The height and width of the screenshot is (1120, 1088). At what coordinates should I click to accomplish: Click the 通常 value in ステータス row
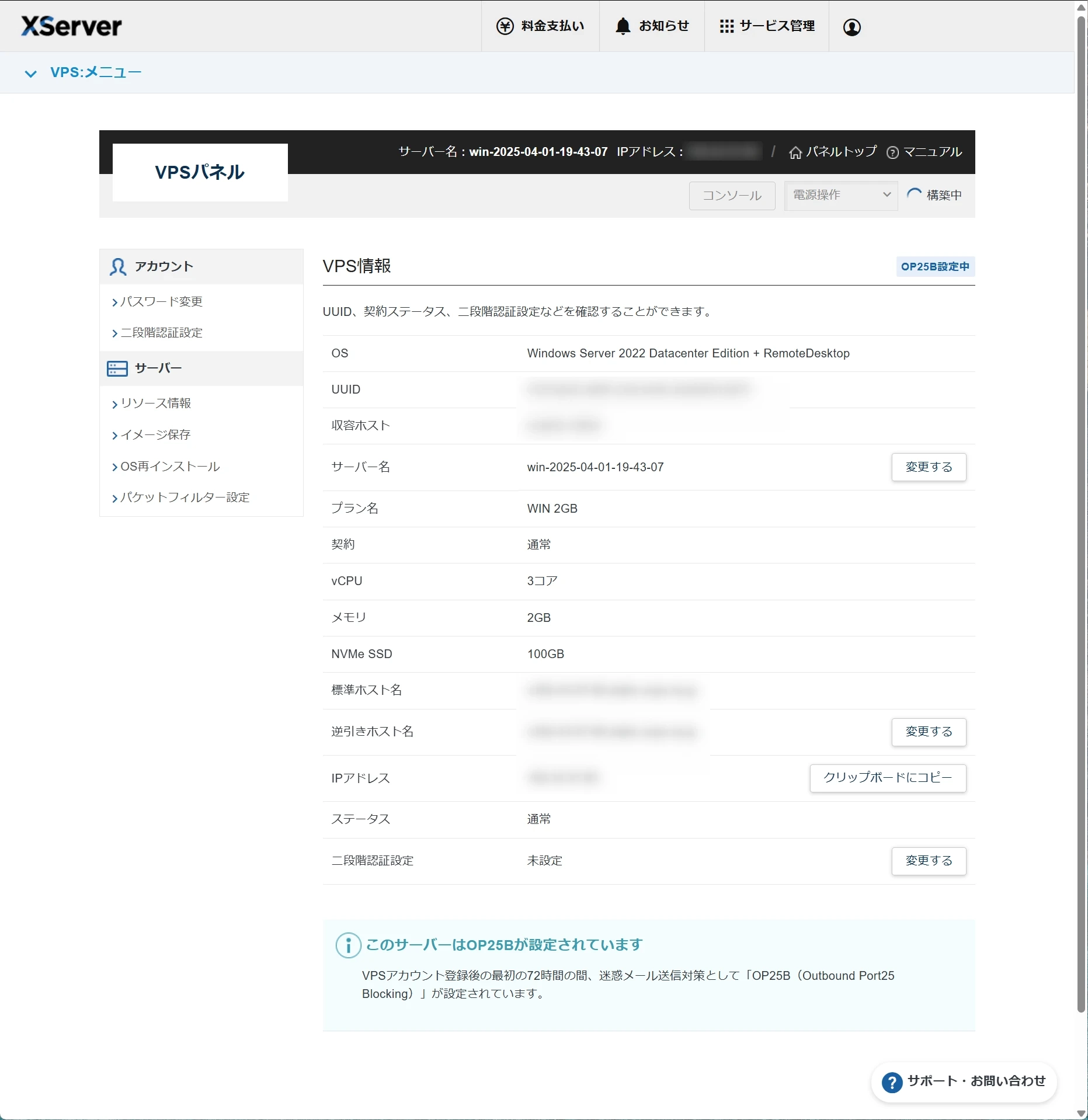[538, 820]
